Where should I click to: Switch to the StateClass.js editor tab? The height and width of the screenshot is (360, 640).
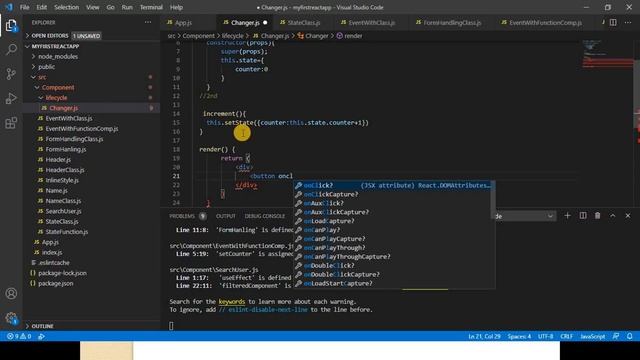(x=304, y=23)
